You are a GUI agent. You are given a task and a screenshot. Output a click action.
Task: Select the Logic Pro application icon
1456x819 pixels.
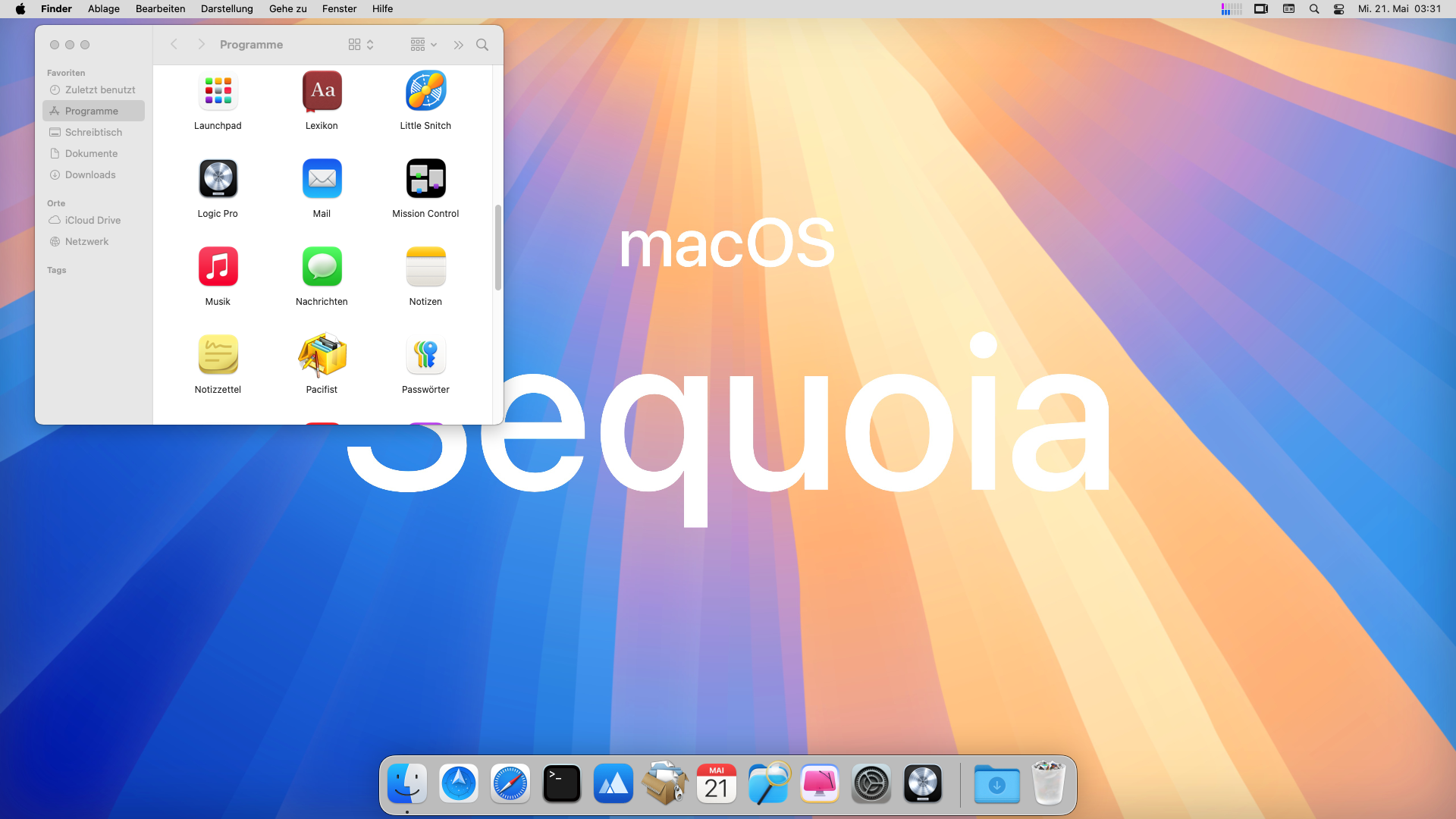[218, 179]
